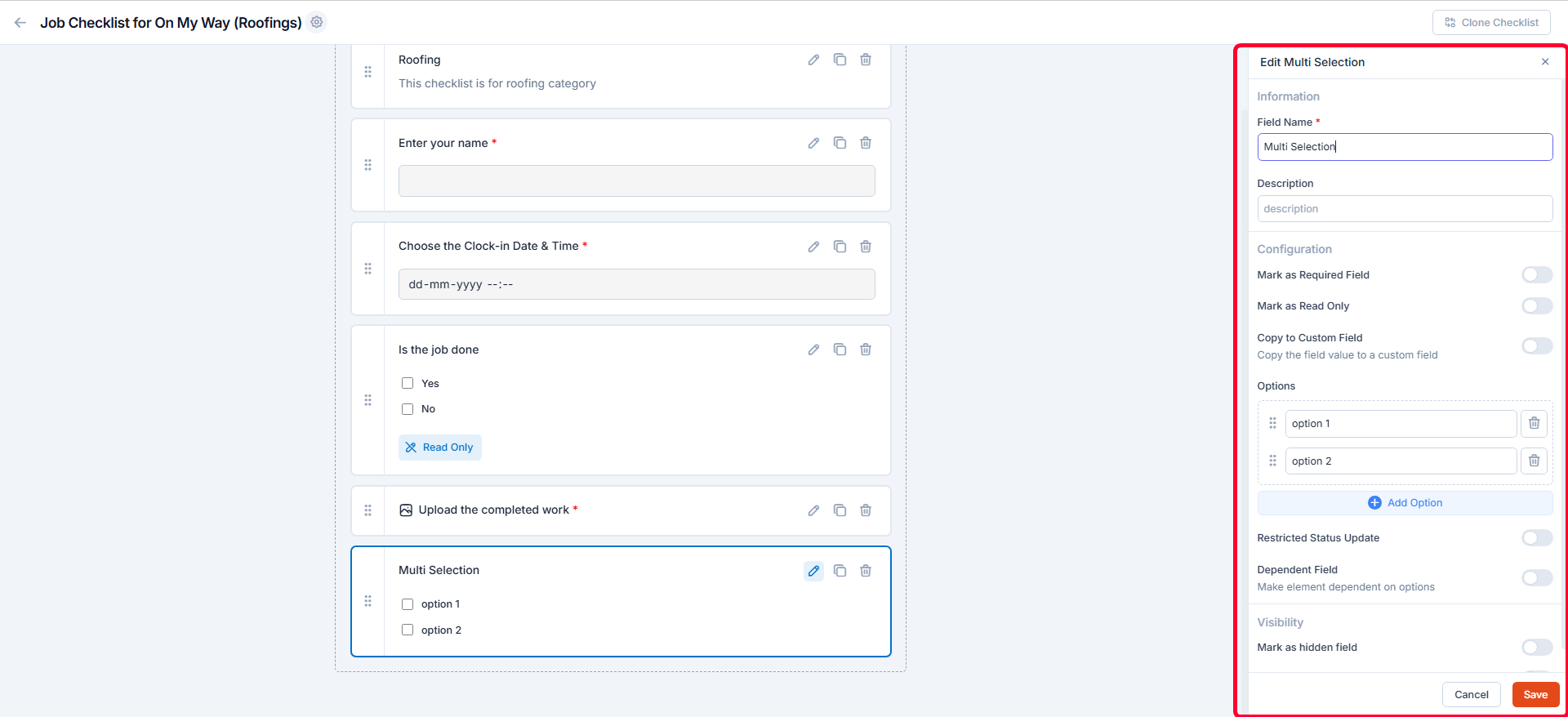Edit the Clock-in Date & Time field
Screen dimensions: 1568x717
tap(813, 247)
